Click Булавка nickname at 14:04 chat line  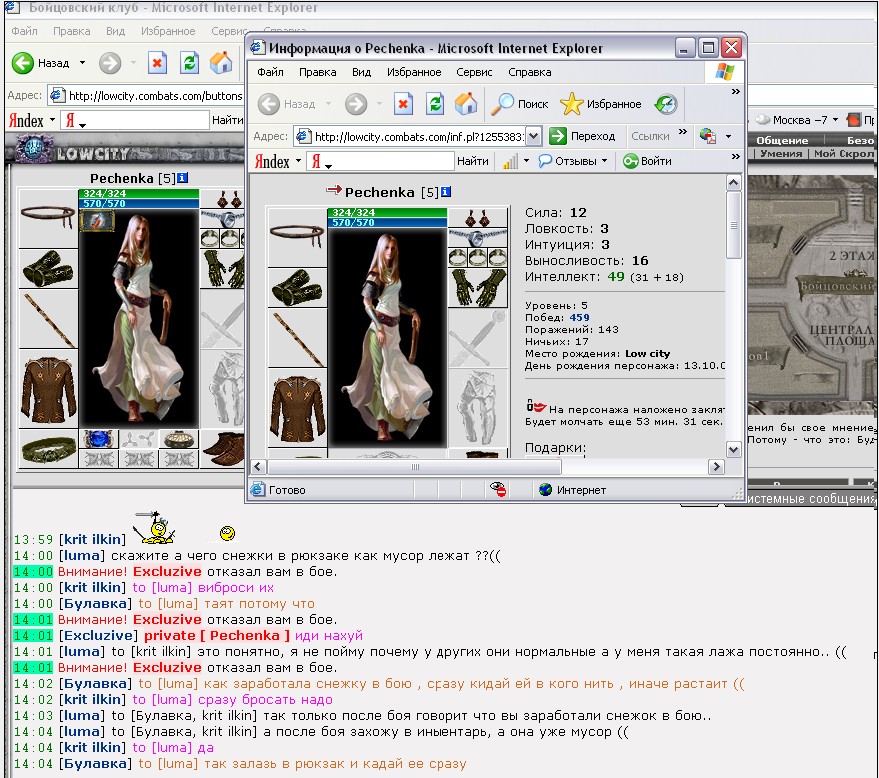95,763
